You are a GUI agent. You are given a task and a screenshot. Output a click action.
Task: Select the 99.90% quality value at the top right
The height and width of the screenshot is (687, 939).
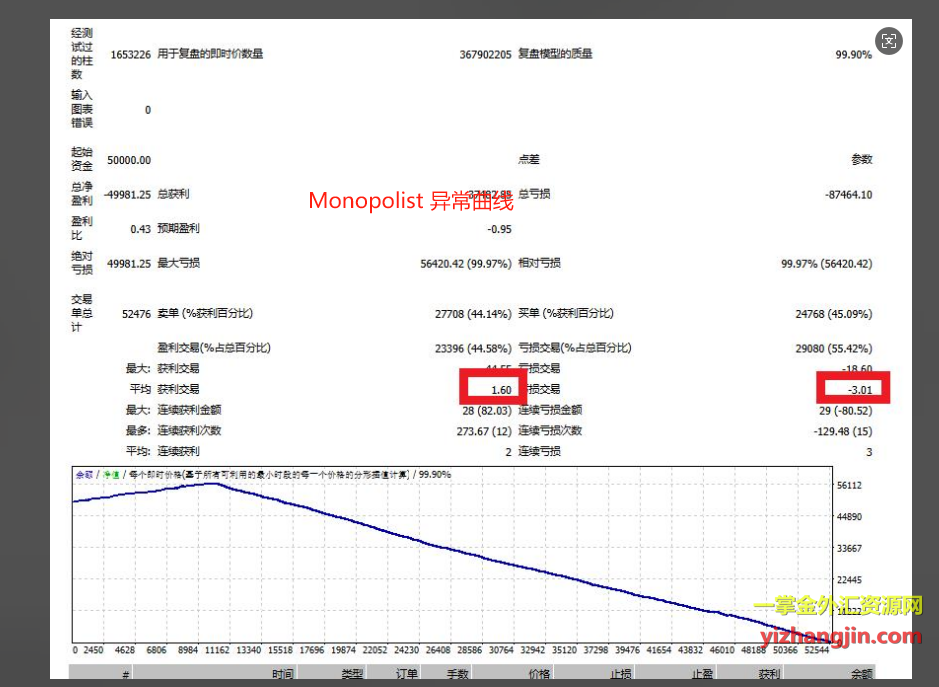coord(853,55)
